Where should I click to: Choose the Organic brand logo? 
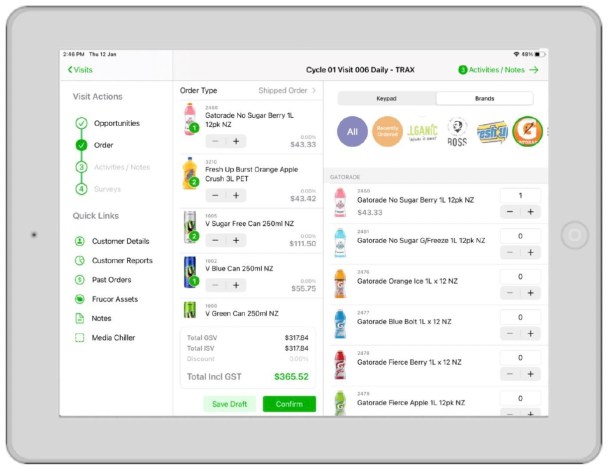tap(423, 132)
